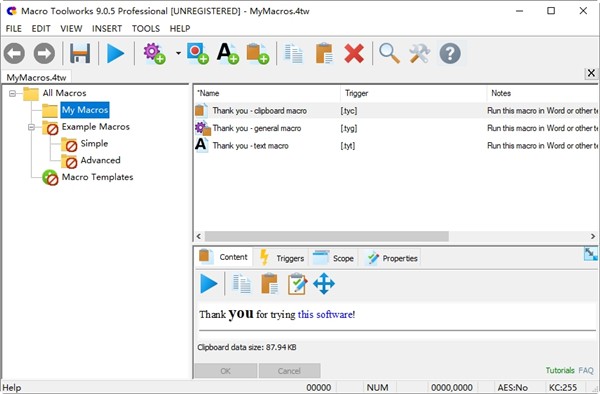
Task: Open the FAQ link
Action: click(x=586, y=370)
